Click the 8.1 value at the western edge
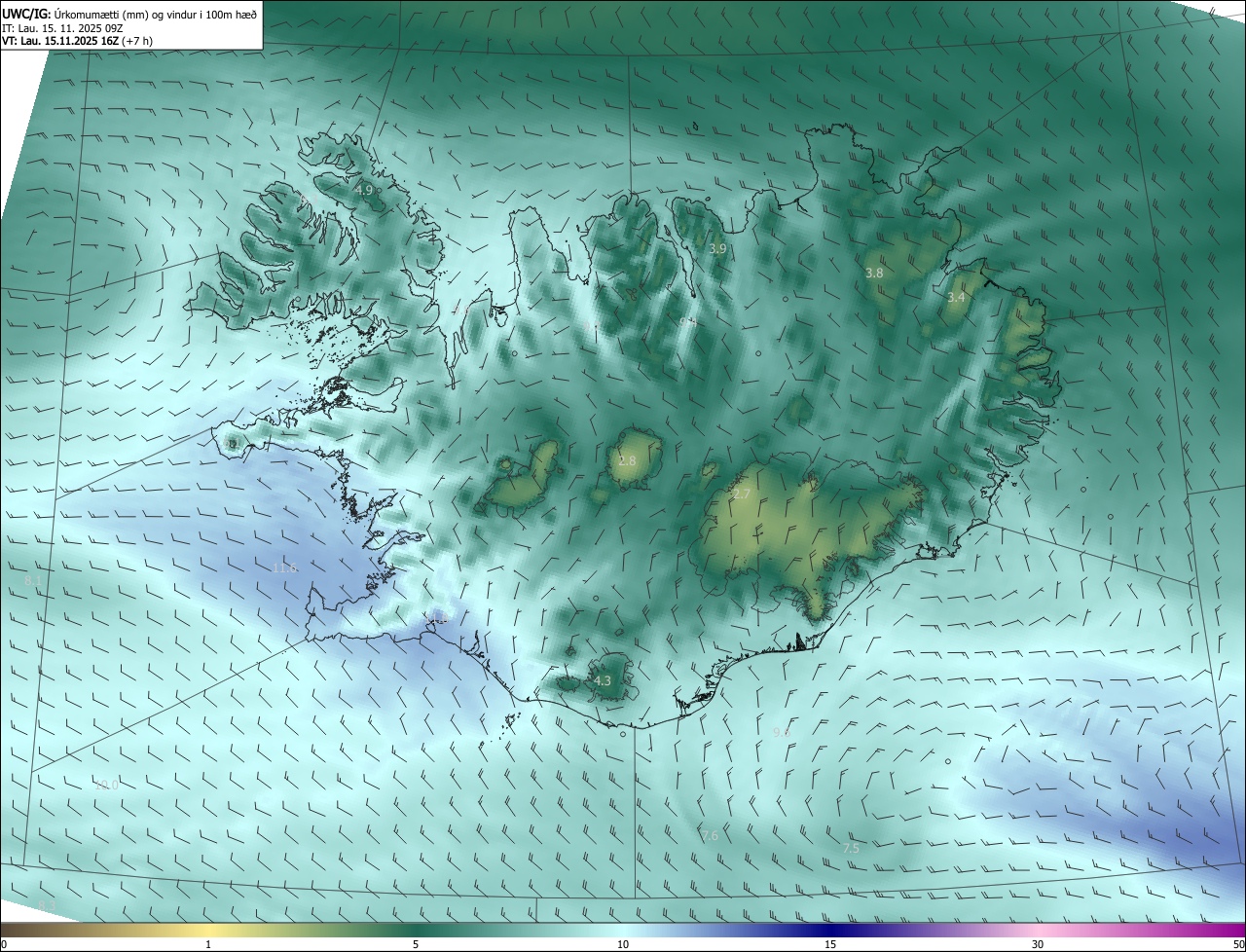The width and height of the screenshot is (1246, 952). point(33,581)
